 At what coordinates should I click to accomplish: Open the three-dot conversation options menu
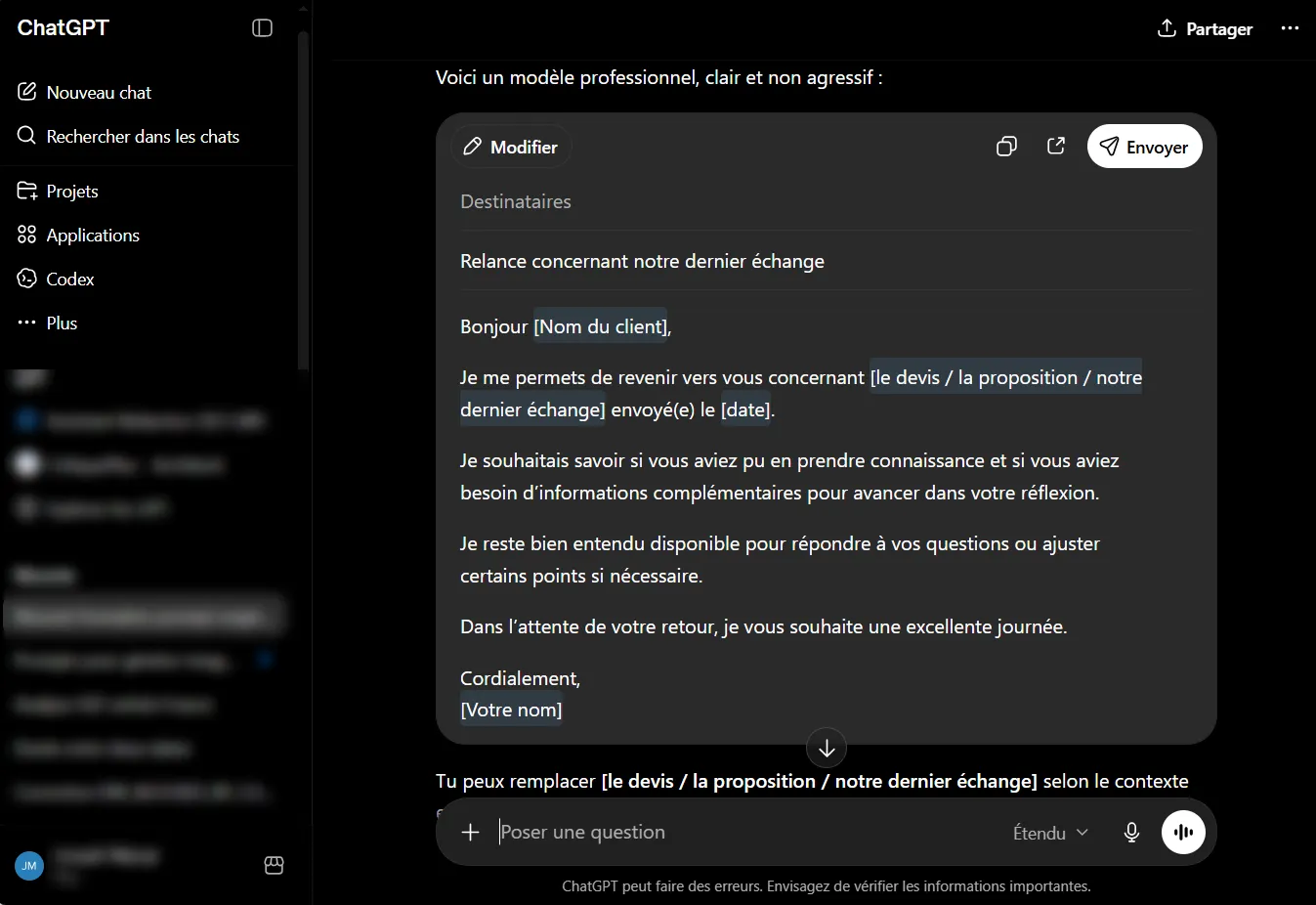tap(1290, 28)
